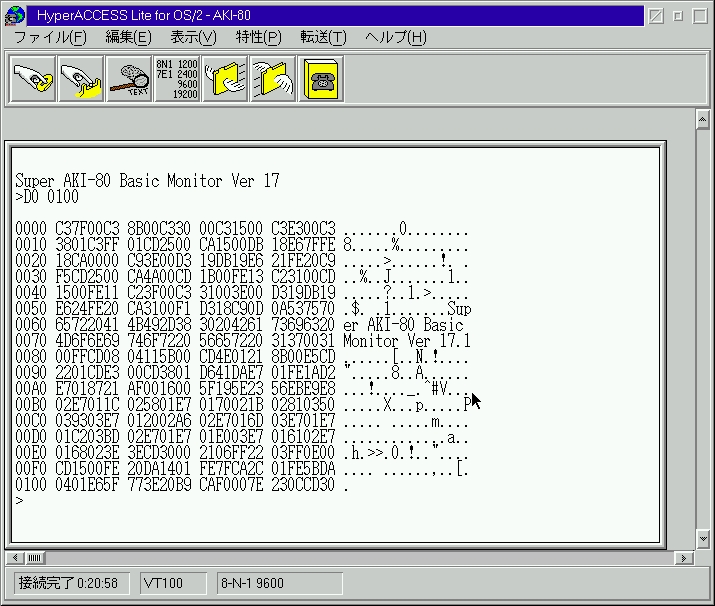Click the horizontal scrollbar thumb
Image resolution: width=715 pixels, height=606 pixels.
pos(34,558)
